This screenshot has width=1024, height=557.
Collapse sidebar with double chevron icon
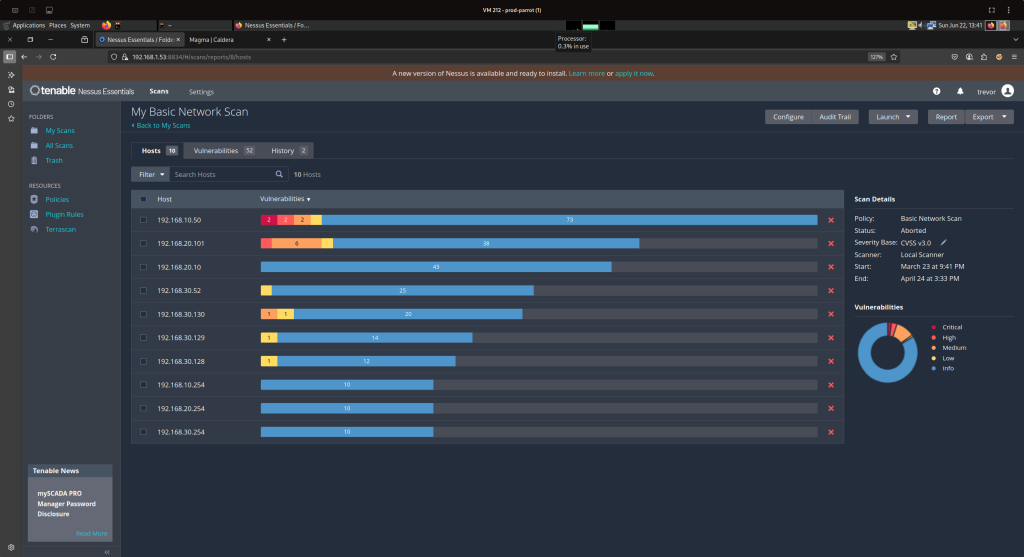[x=107, y=552]
